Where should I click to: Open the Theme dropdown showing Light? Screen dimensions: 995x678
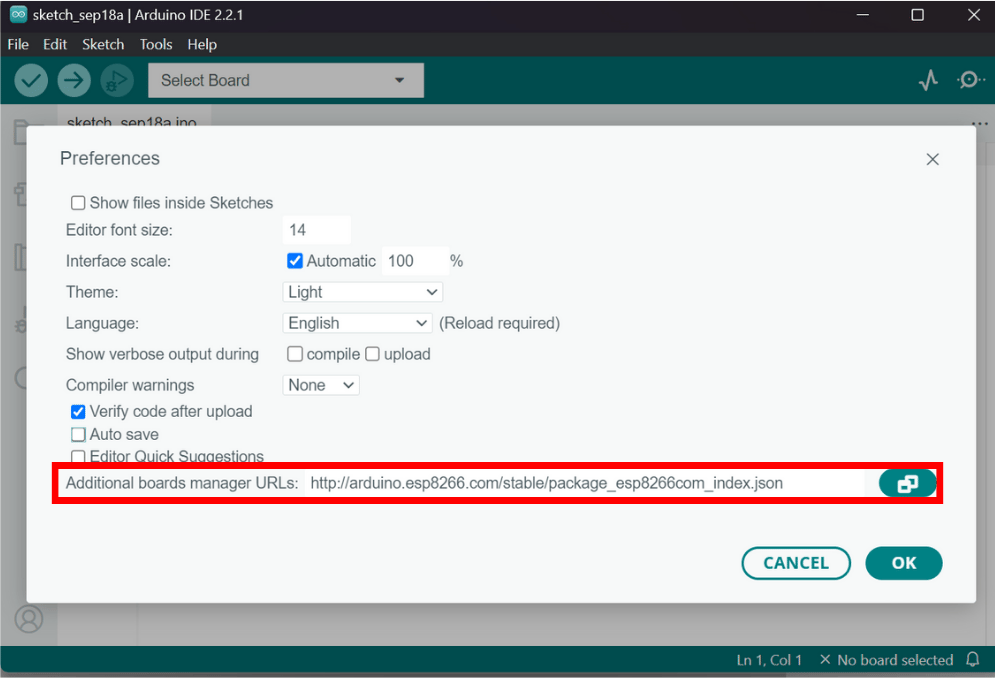coord(362,292)
